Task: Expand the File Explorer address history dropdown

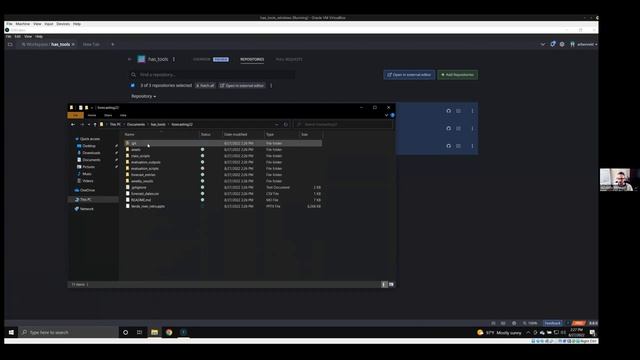Action: tap(277, 124)
